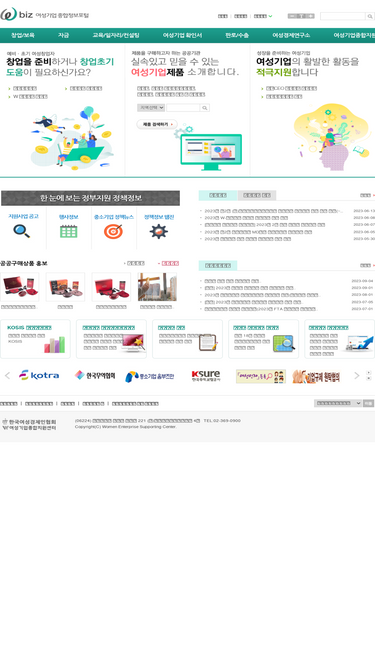This screenshot has width=375, height=667.
Task: Open 여성경제연구소 menu
Action: (291, 35)
